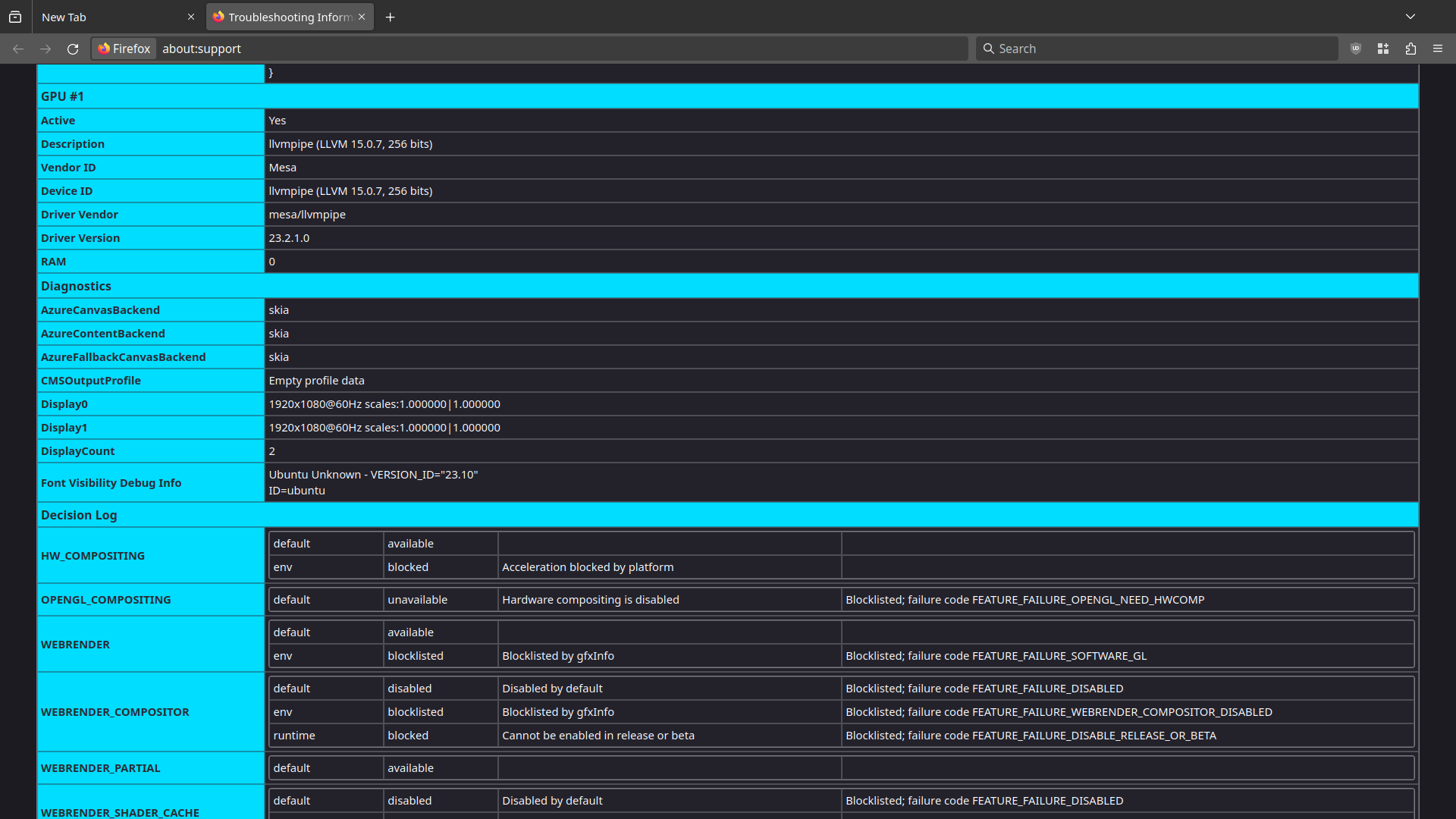Click Acceleration blocked by platform text
This screenshot has height=819, width=1456.
(x=588, y=567)
